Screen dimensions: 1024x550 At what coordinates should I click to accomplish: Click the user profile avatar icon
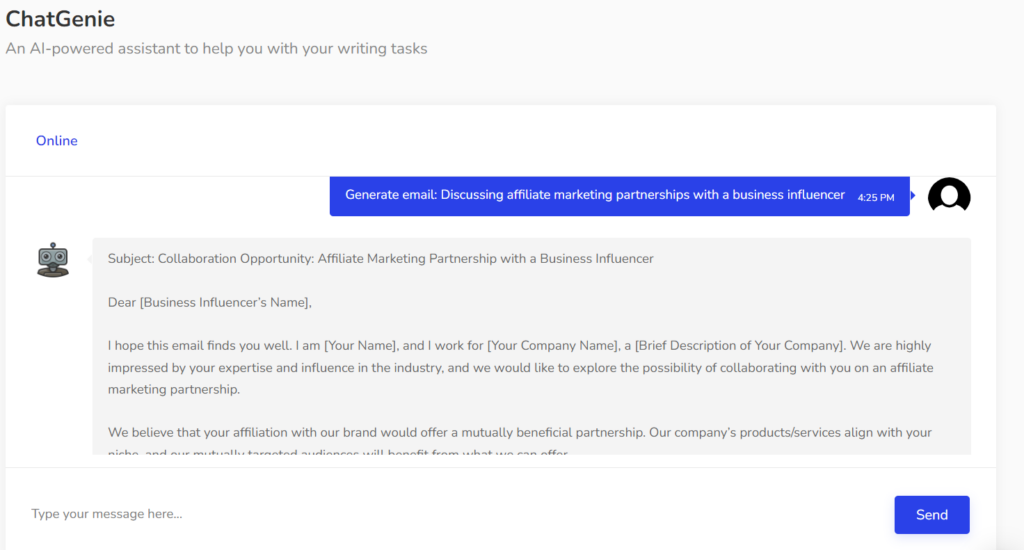pyautogui.click(x=949, y=196)
